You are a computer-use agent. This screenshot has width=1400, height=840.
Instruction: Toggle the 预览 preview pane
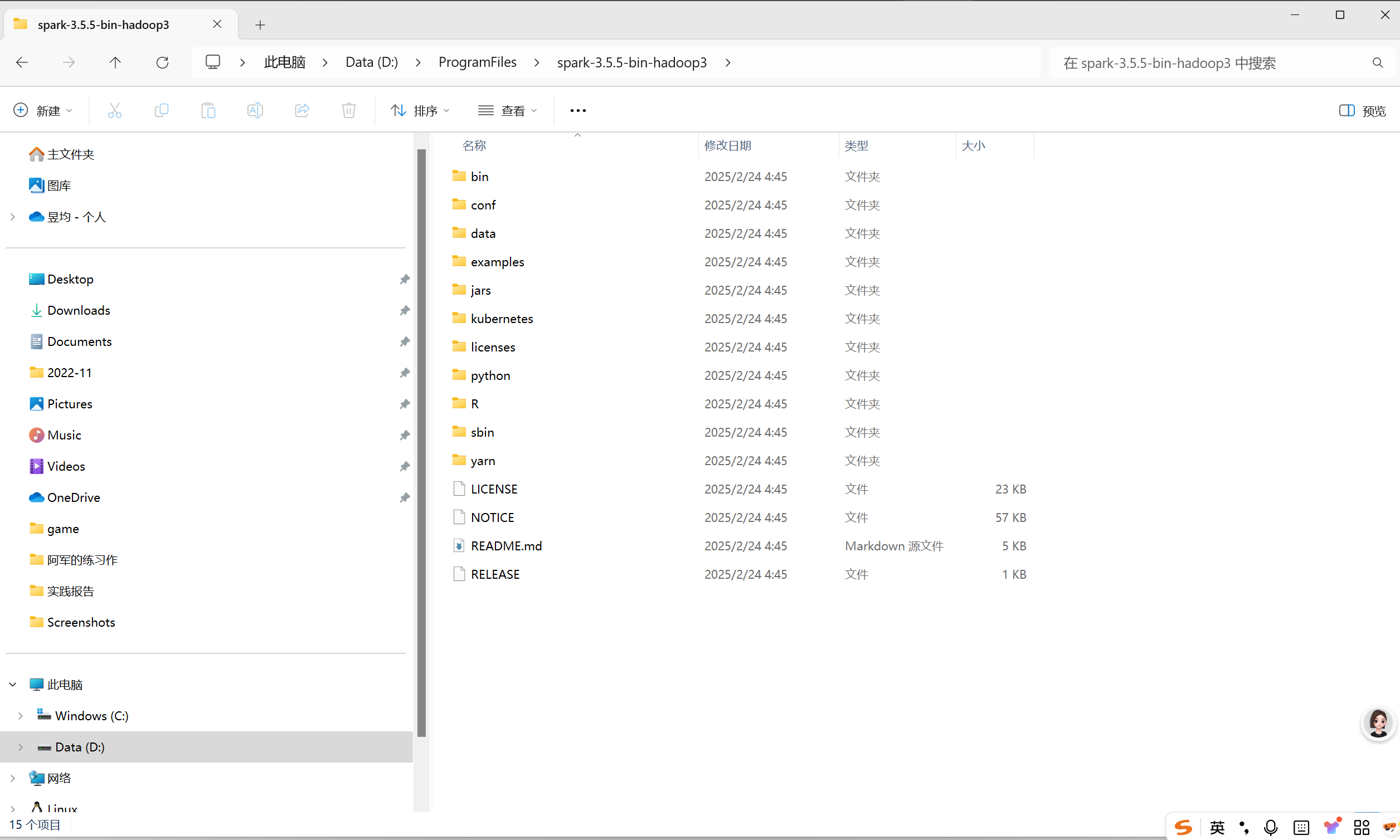coord(1362,110)
